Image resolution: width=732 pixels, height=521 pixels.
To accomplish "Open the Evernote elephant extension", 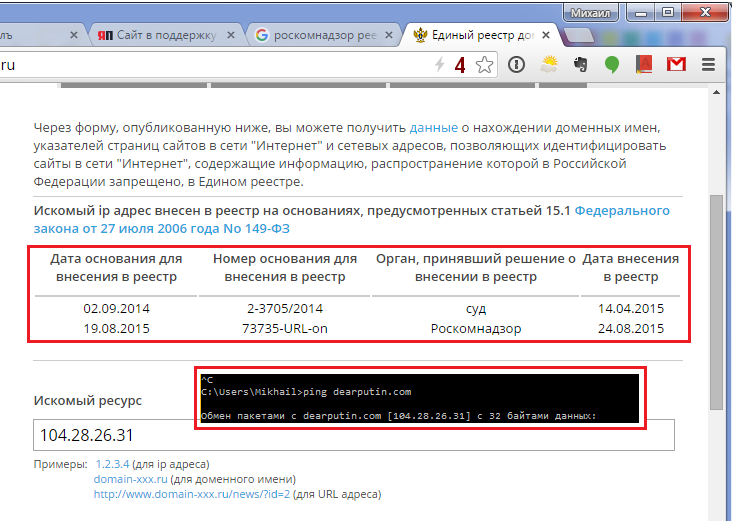I will point(580,64).
